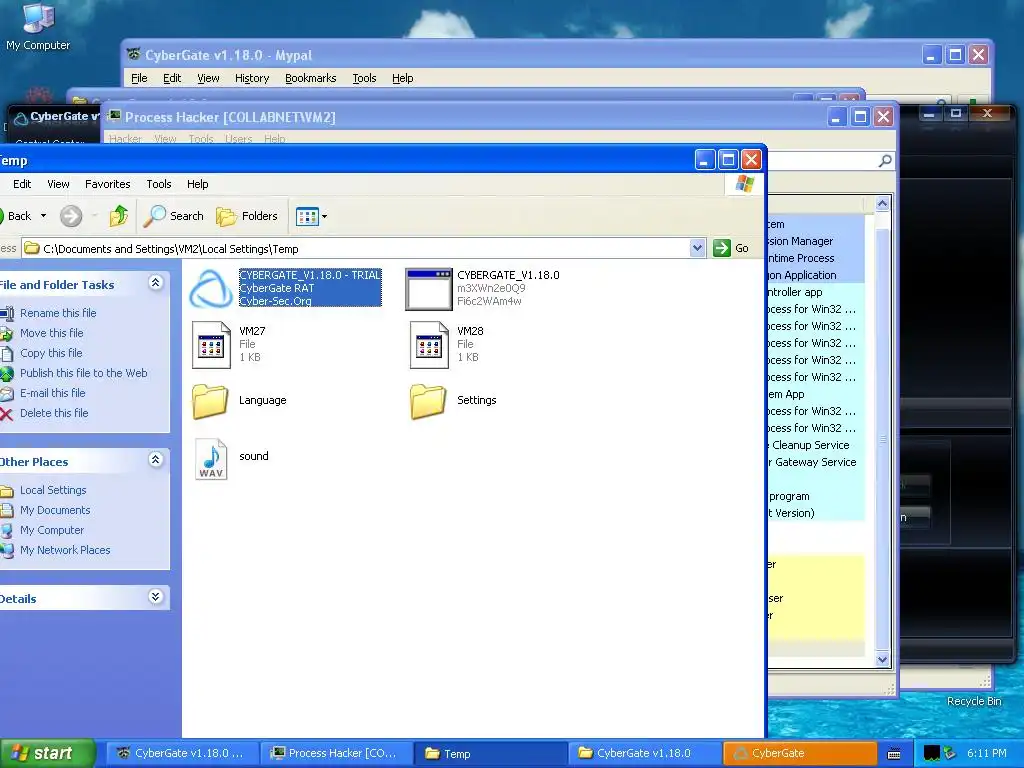
Task: Click the Forward navigation arrow
Action: [71, 216]
